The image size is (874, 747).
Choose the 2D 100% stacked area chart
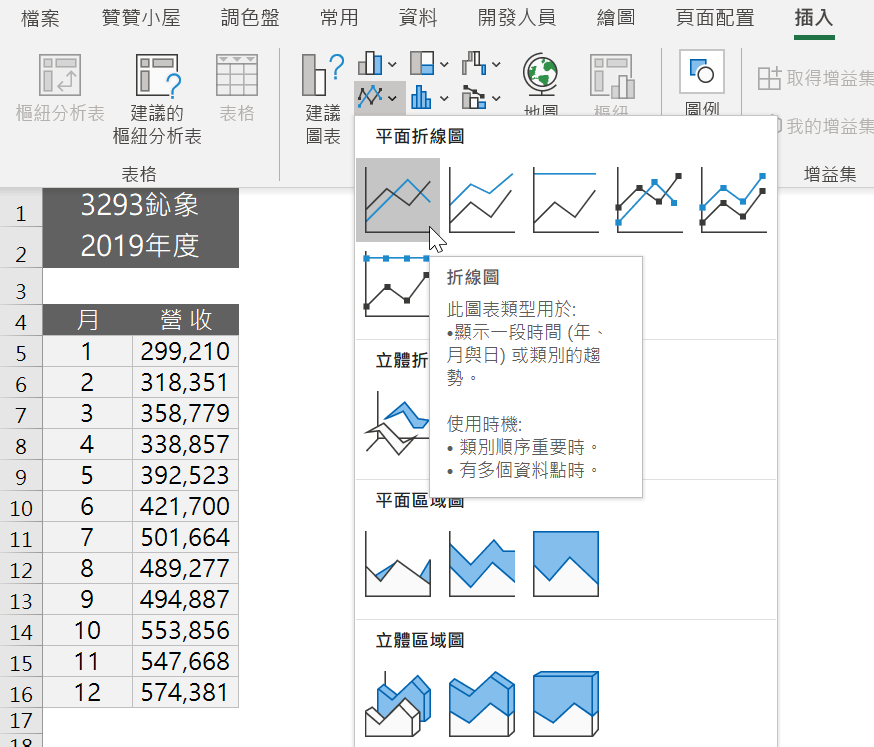[x=566, y=563]
